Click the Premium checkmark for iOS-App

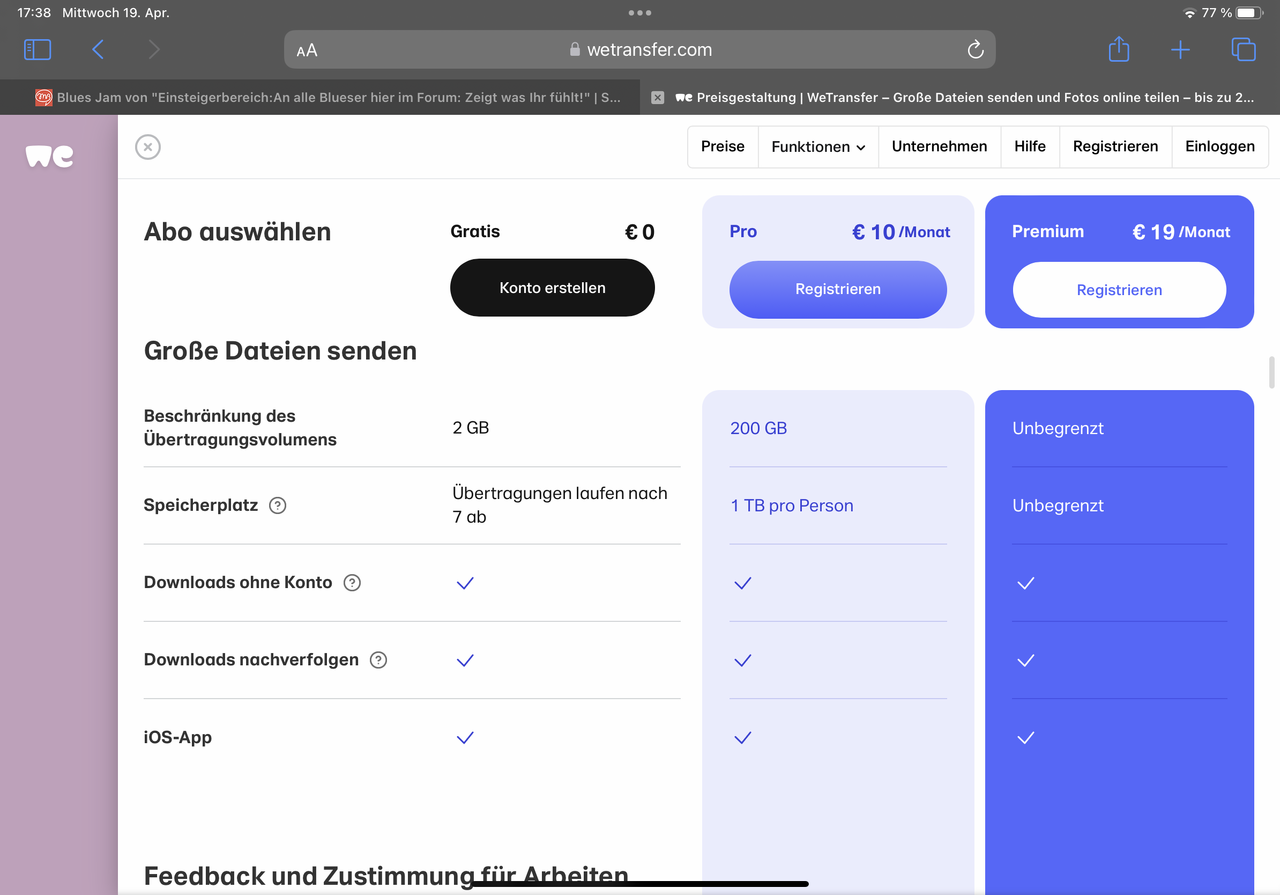point(1025,738)
